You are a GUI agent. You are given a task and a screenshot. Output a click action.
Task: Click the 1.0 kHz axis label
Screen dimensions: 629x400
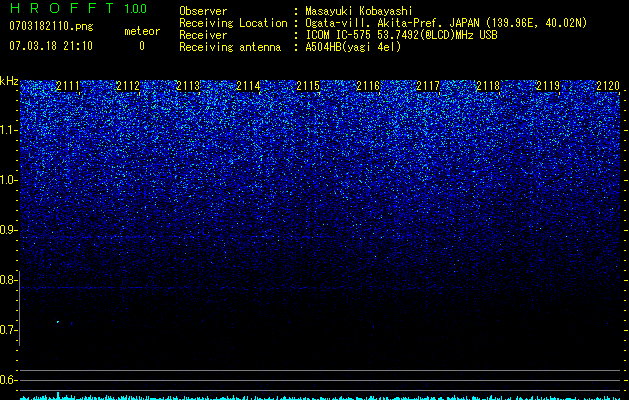pos(8,180)
